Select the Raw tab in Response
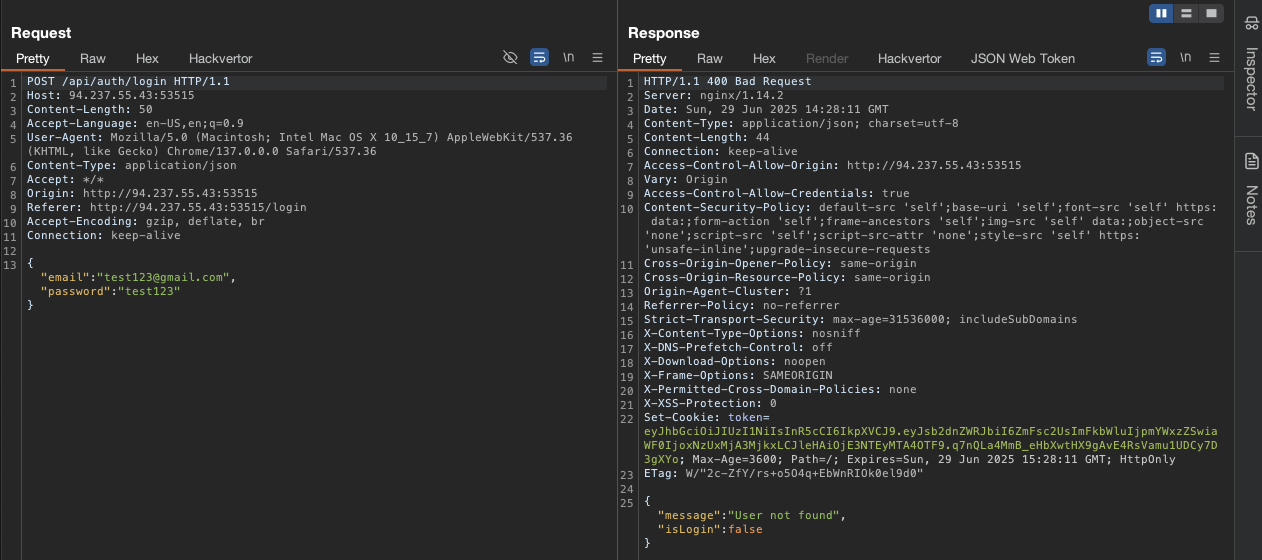The image size is (1262, 560). pos(710,59)
